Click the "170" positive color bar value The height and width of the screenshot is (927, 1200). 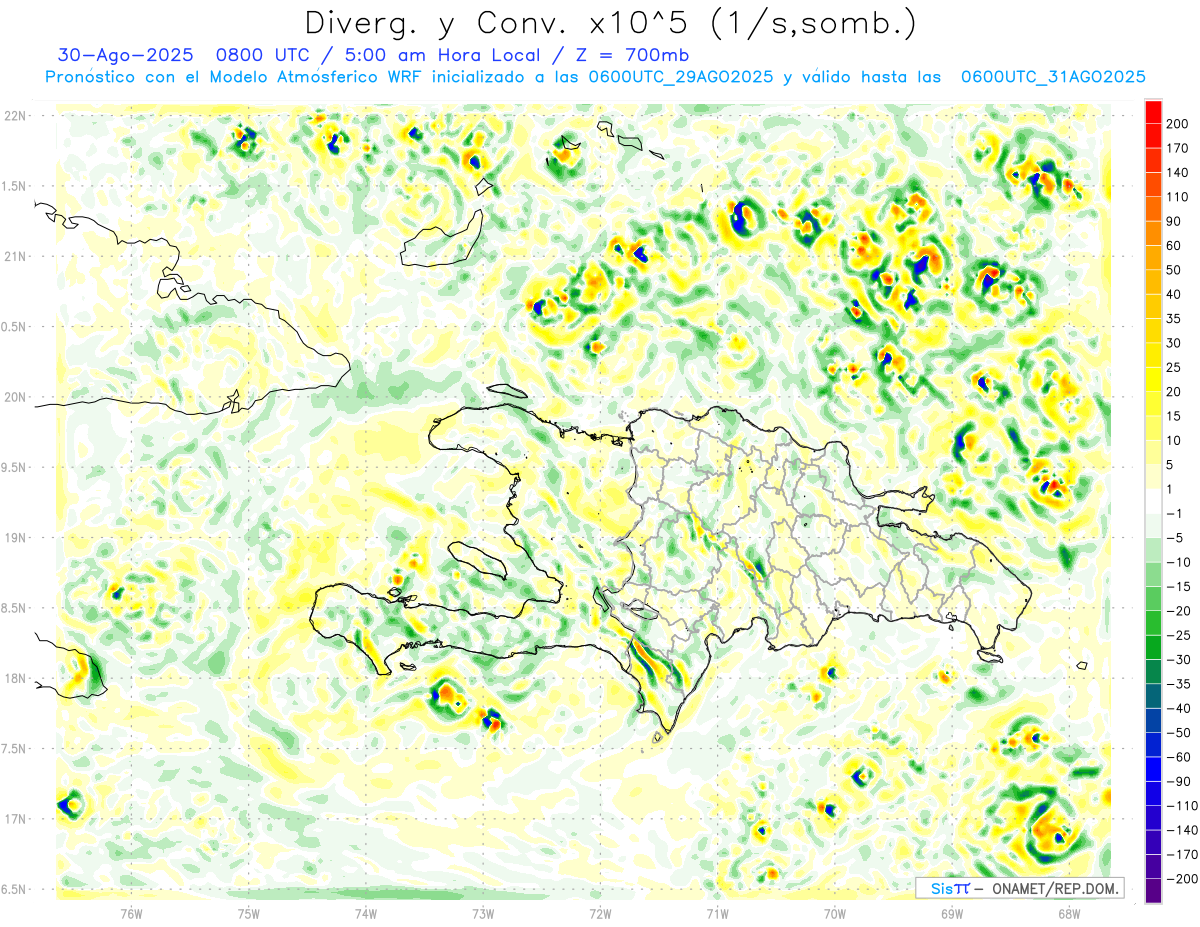pyautogui.click(x=1176, y=148)
